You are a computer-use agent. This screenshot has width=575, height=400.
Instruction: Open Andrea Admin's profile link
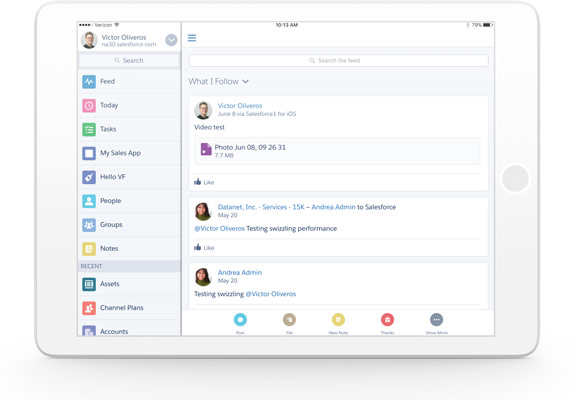point(240,272)
